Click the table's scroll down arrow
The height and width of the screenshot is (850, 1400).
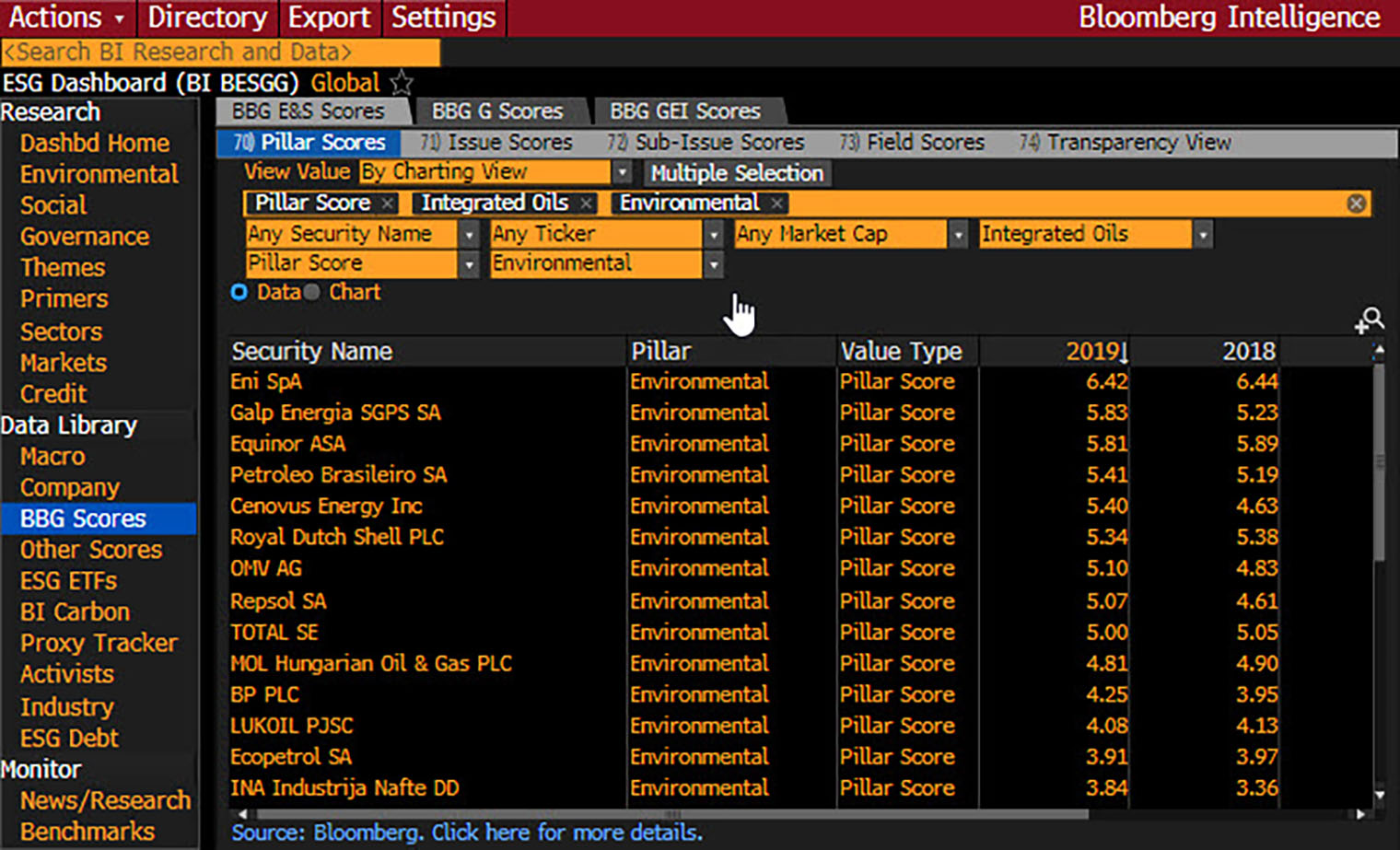[1379, 794]
